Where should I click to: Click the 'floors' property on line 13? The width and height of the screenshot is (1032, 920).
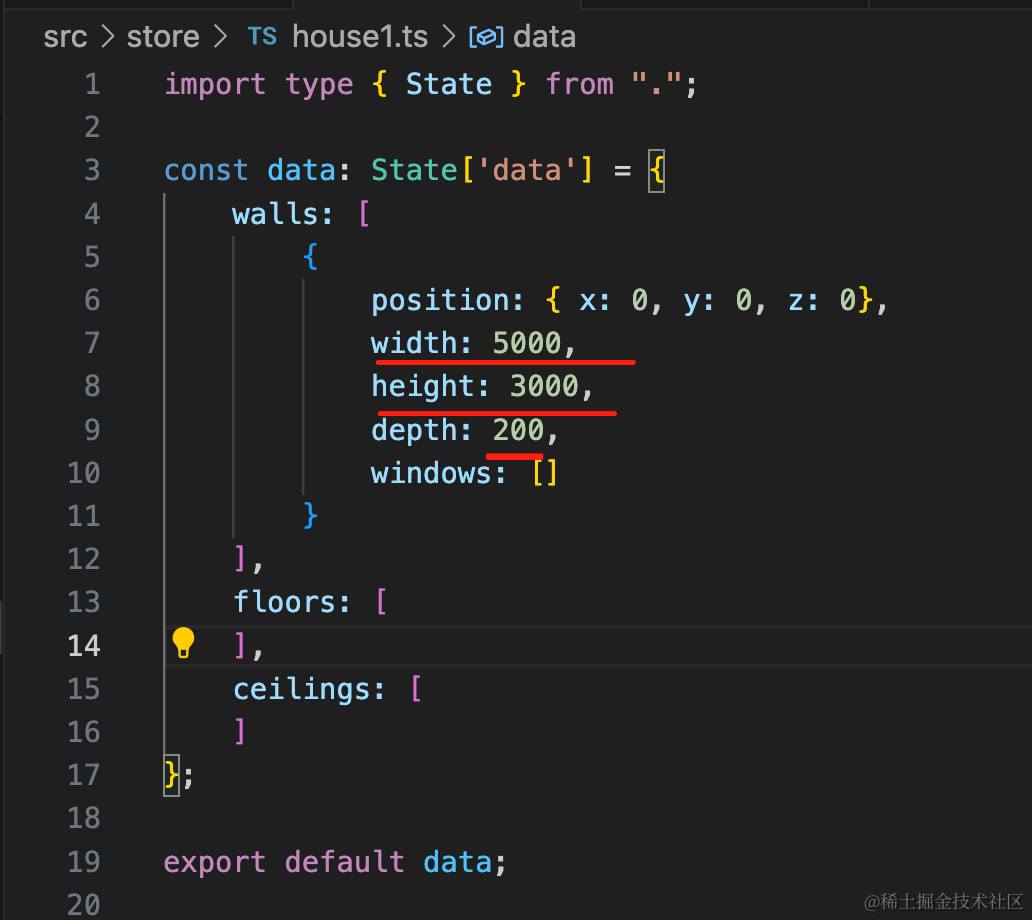coord(284,602)
